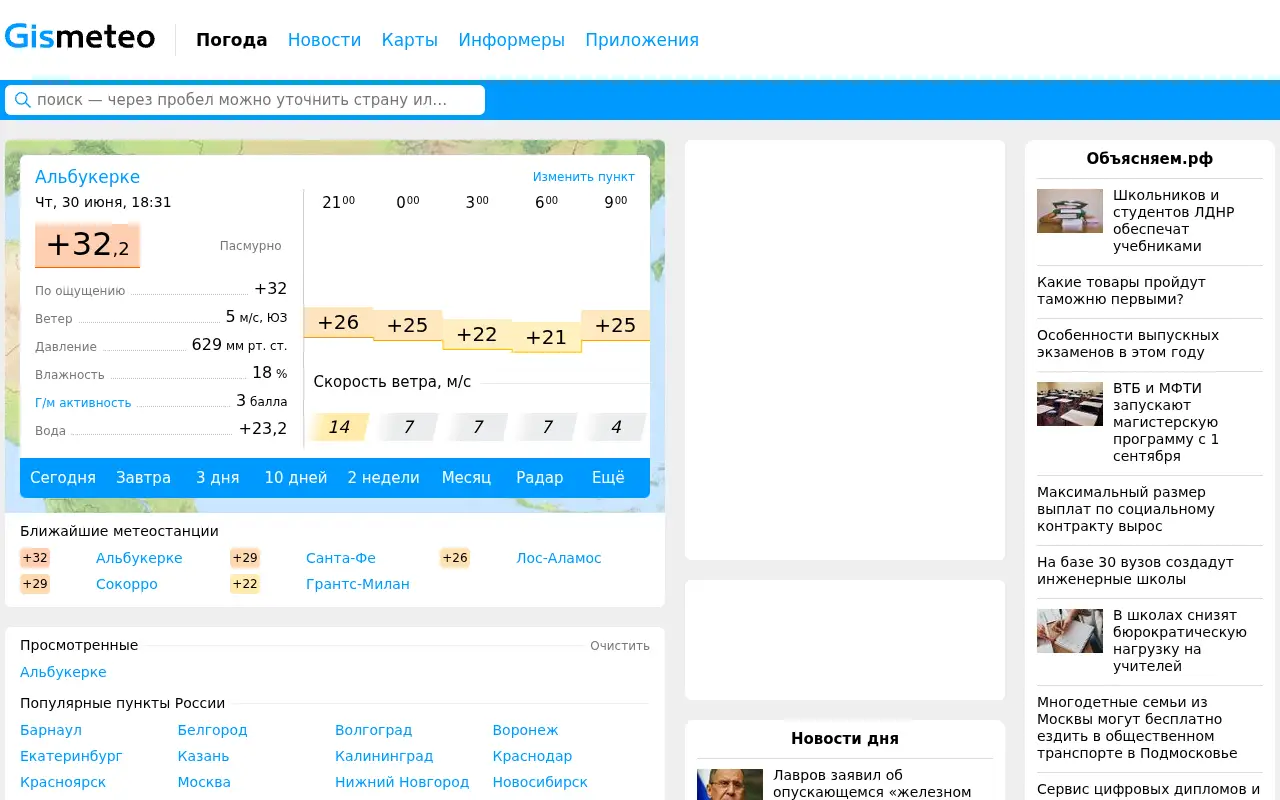The image size is (1280, 800).
Task: Click the Альбукерке city title
Action: (87, 177)
